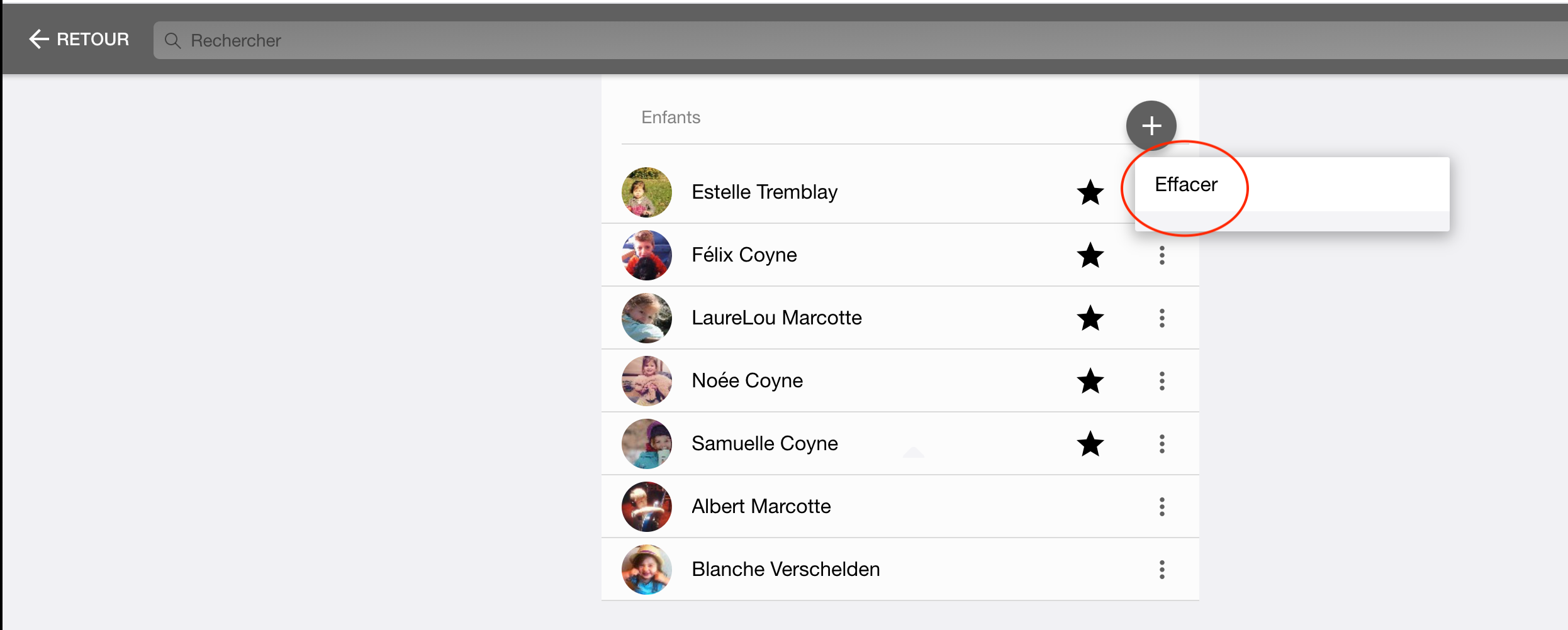This screenshot has height=630, width=1568.
Task: Open the three-dot menu for Félix Coyne
Action: coord(1162,255)
